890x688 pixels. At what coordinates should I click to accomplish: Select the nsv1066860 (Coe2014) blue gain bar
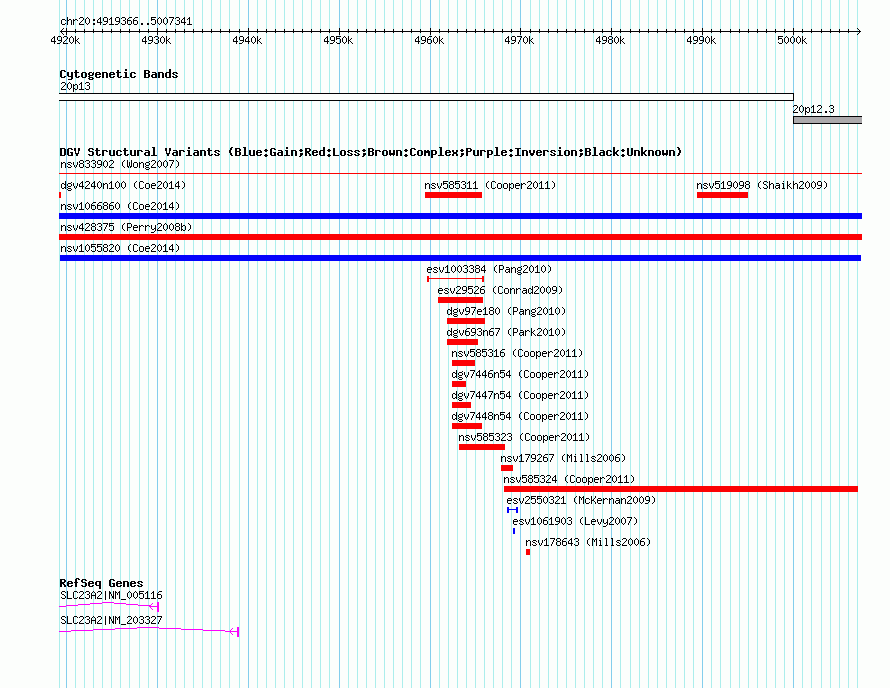coord(460,216)
